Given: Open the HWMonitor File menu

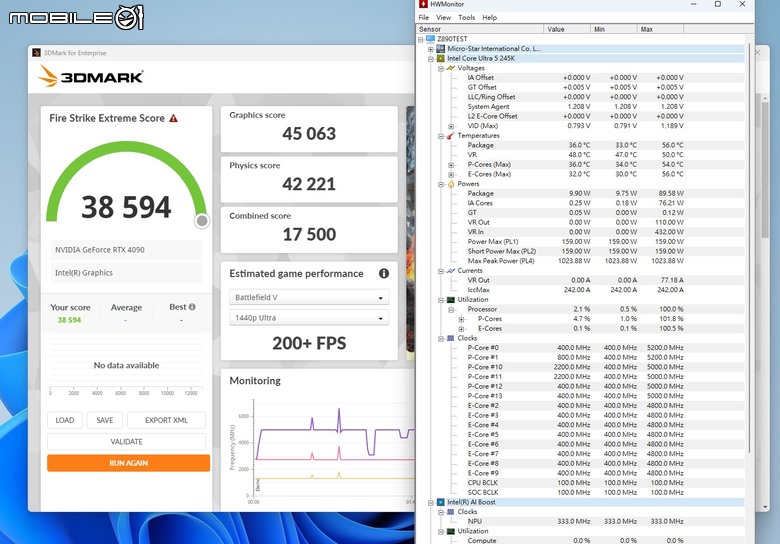Looking at the screenshot, I should (x=424, y=17).
